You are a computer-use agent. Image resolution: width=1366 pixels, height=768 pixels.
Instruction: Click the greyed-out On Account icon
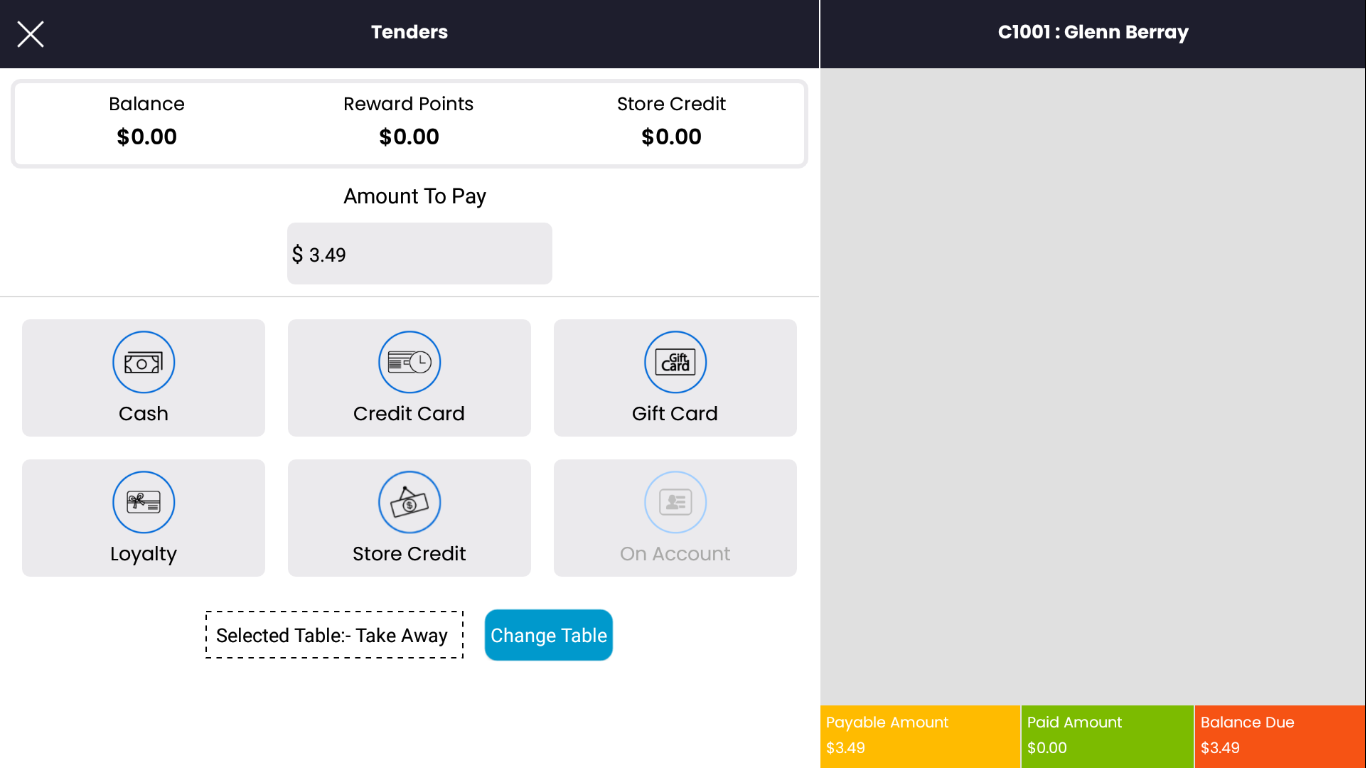click(675, 502)
